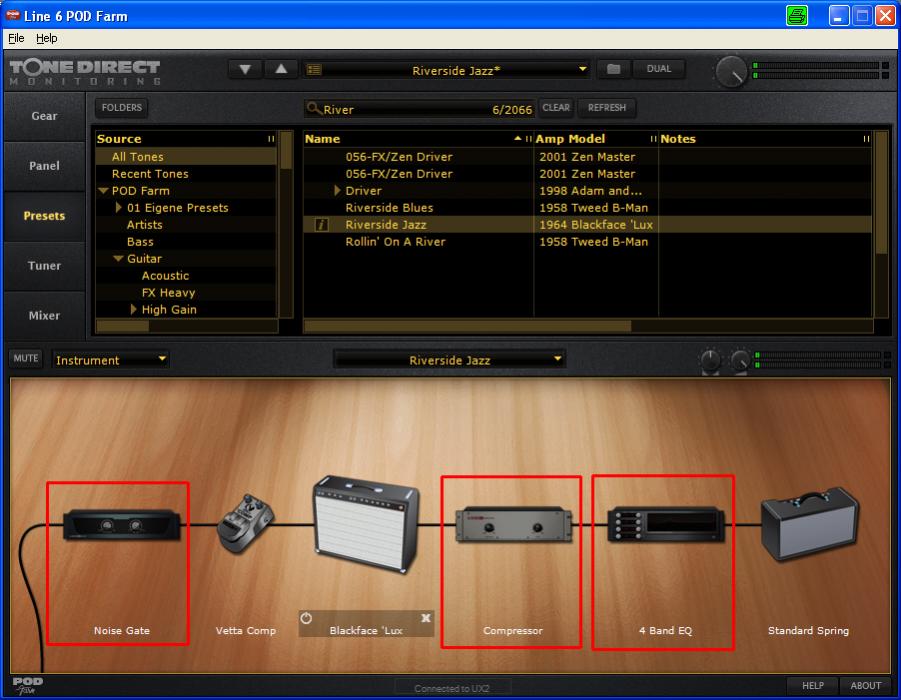Select the Rollin' On A River preset
Image resolution: width=901 pixels, height=700 pixels.
pyautogui.click(x=587, y=241)
